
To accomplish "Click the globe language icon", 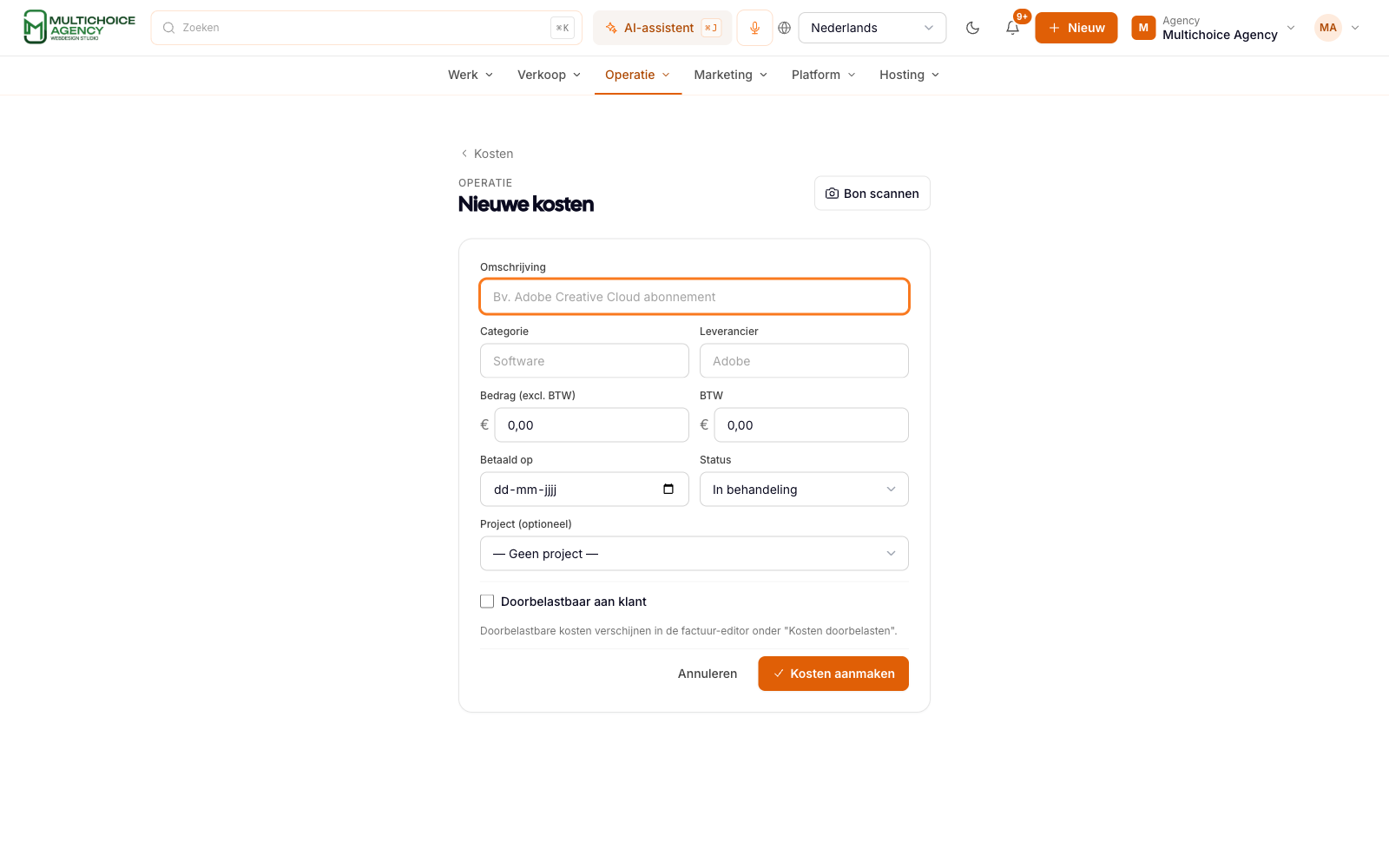I will click(784, 28).
